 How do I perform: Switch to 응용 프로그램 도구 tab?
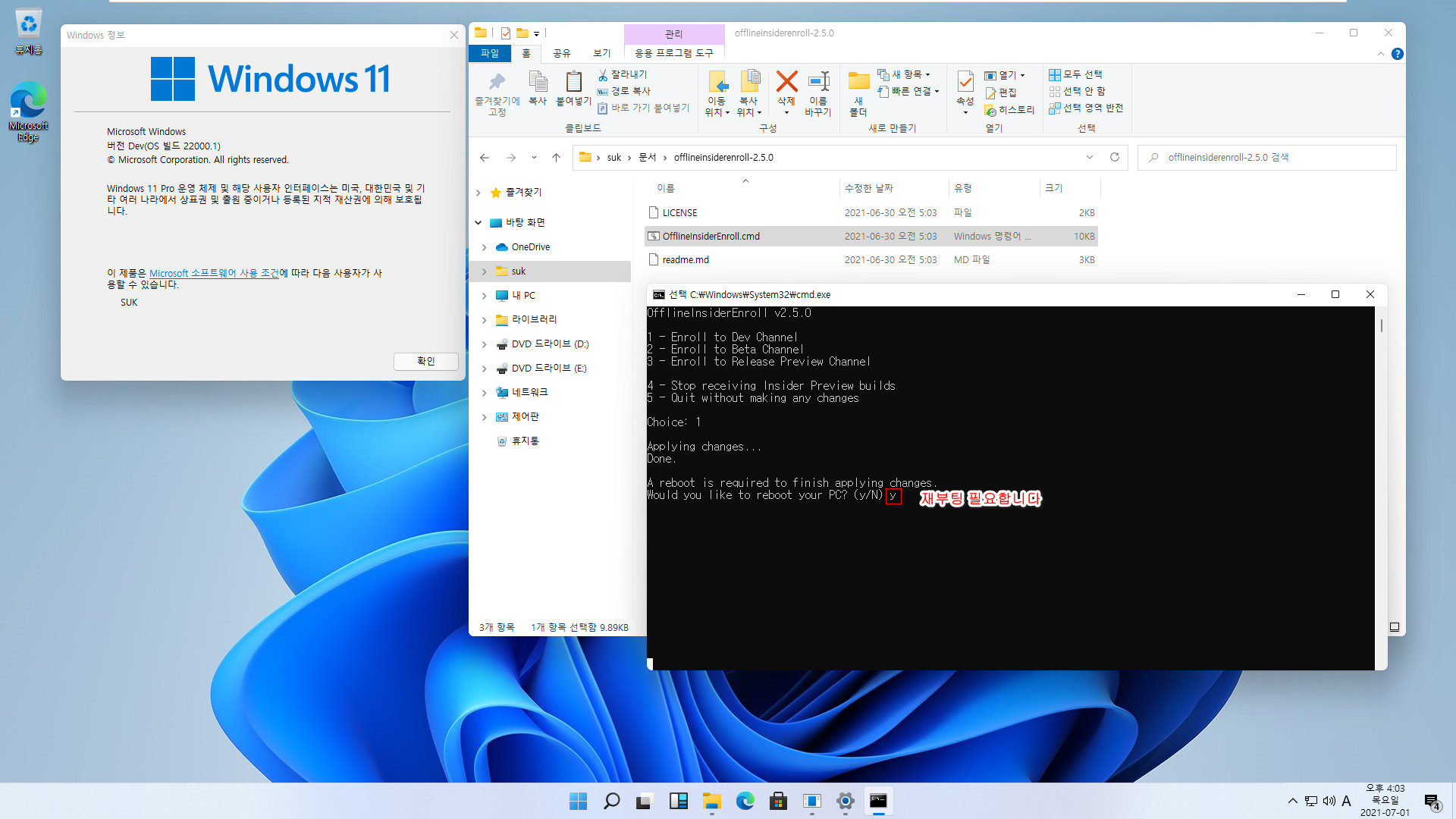pyautogui.click(x=674, y=53)
